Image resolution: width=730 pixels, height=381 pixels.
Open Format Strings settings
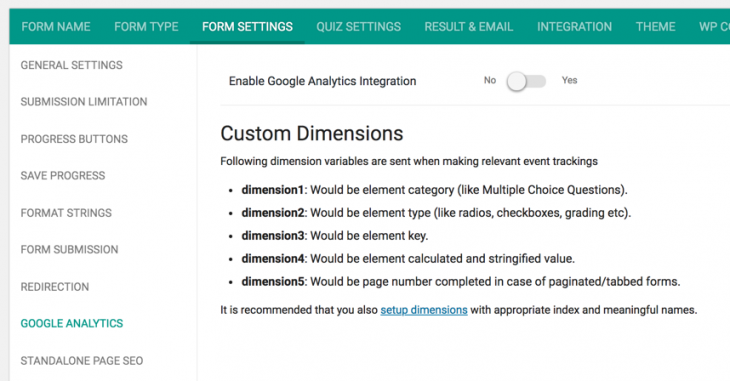[66, 213]
